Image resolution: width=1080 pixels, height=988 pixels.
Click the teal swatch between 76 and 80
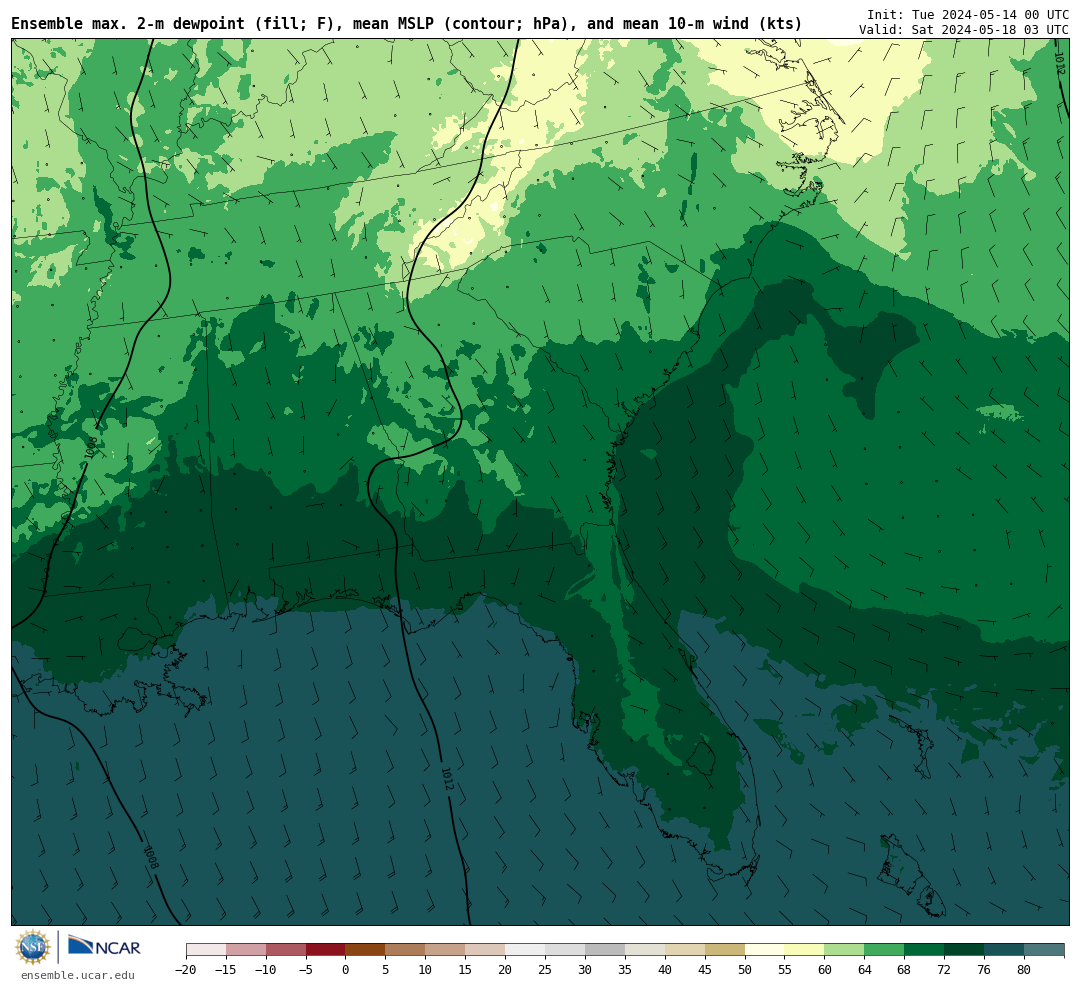tap(1004, 950)
